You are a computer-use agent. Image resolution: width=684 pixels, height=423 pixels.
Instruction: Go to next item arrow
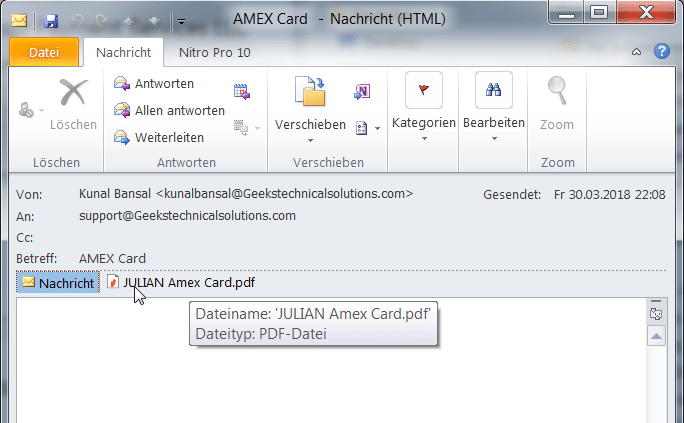click(154, 20)
